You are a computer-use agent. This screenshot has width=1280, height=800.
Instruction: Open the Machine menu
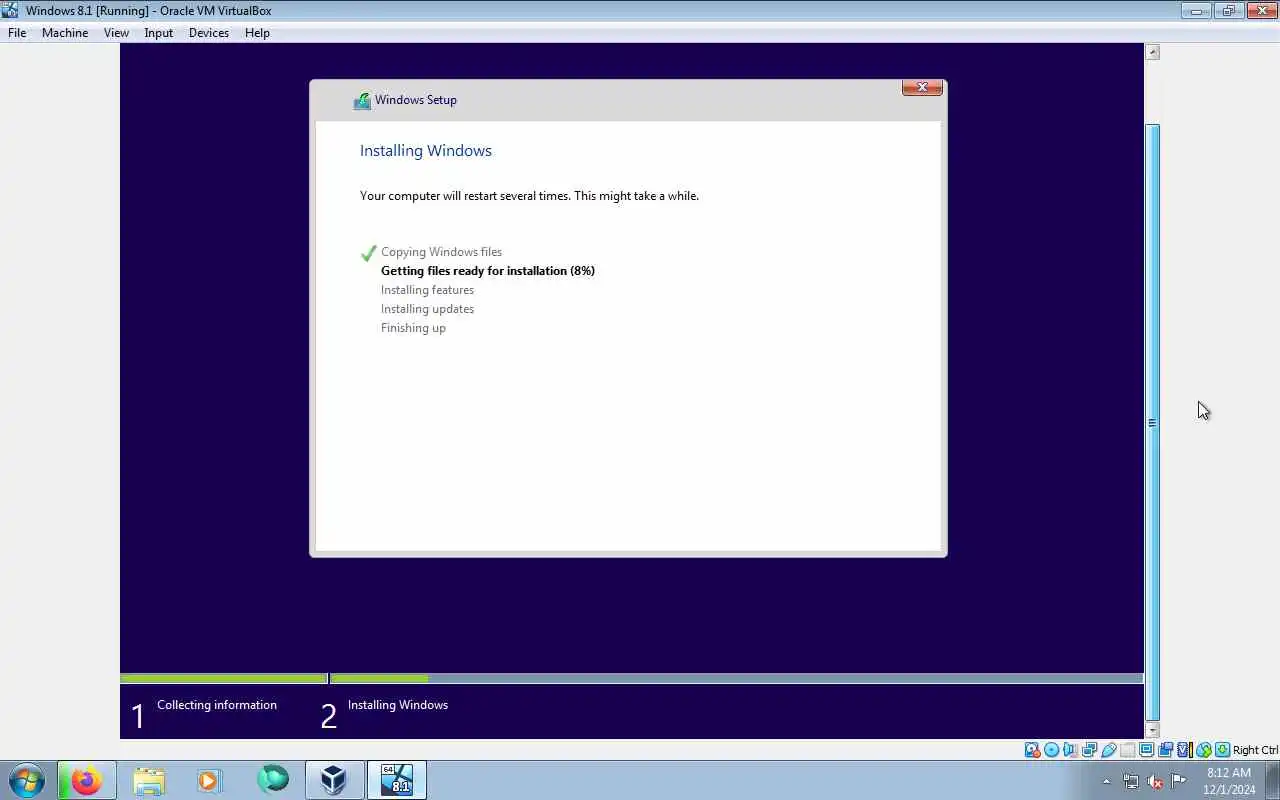pos(65,33)
